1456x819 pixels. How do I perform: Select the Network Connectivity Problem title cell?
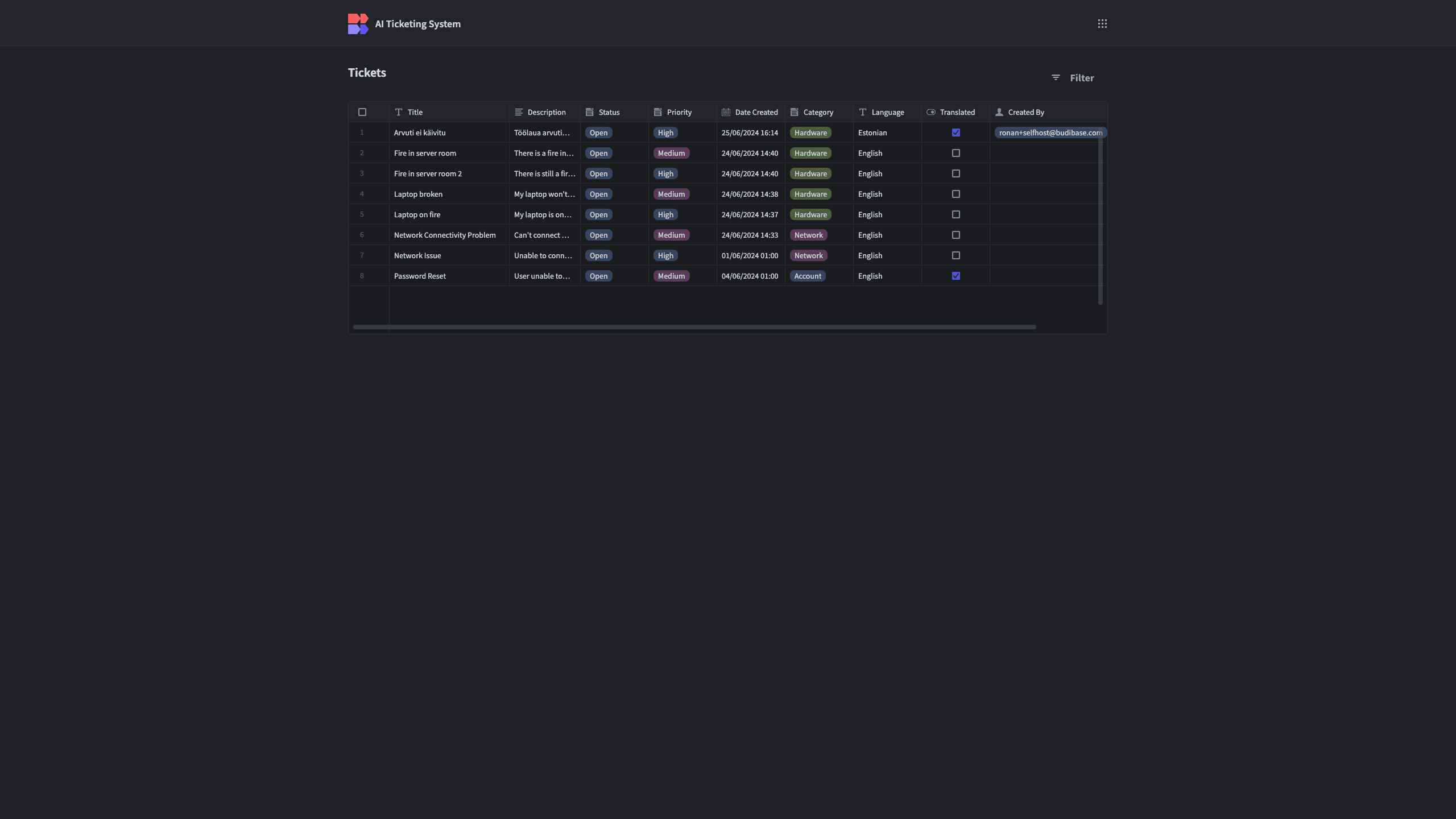[x=449, y=235]
